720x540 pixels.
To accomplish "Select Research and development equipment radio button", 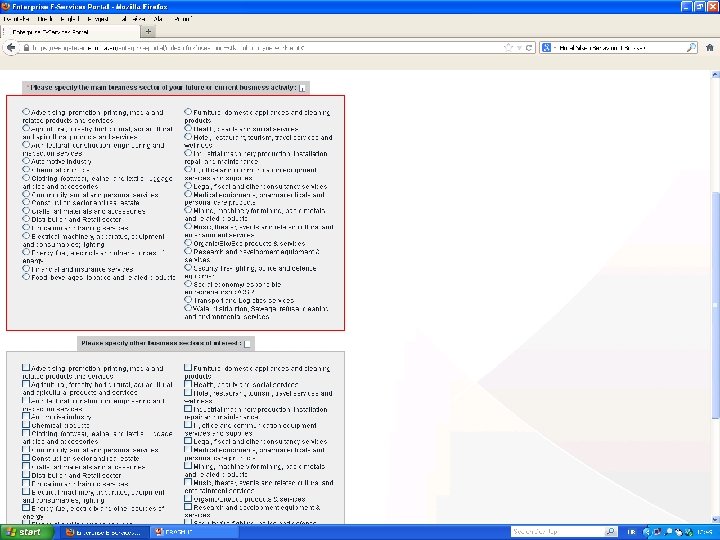I will pyautogui.click(x=188, y=251).
